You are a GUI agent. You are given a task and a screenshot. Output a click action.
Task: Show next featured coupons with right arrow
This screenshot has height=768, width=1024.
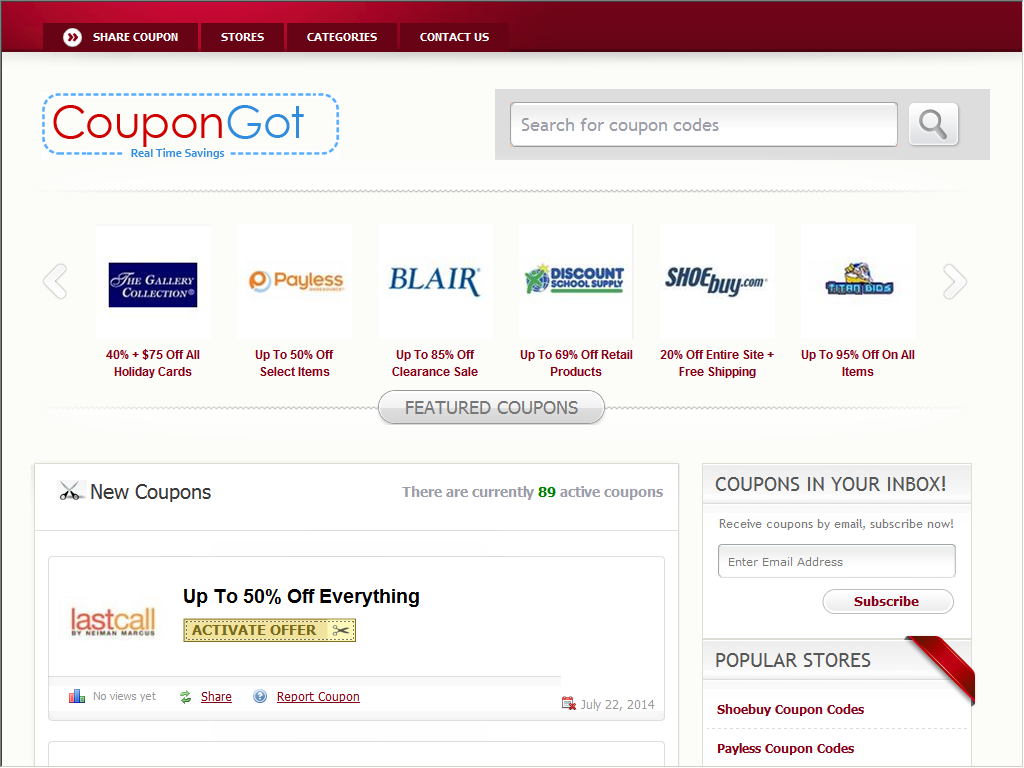955,281
